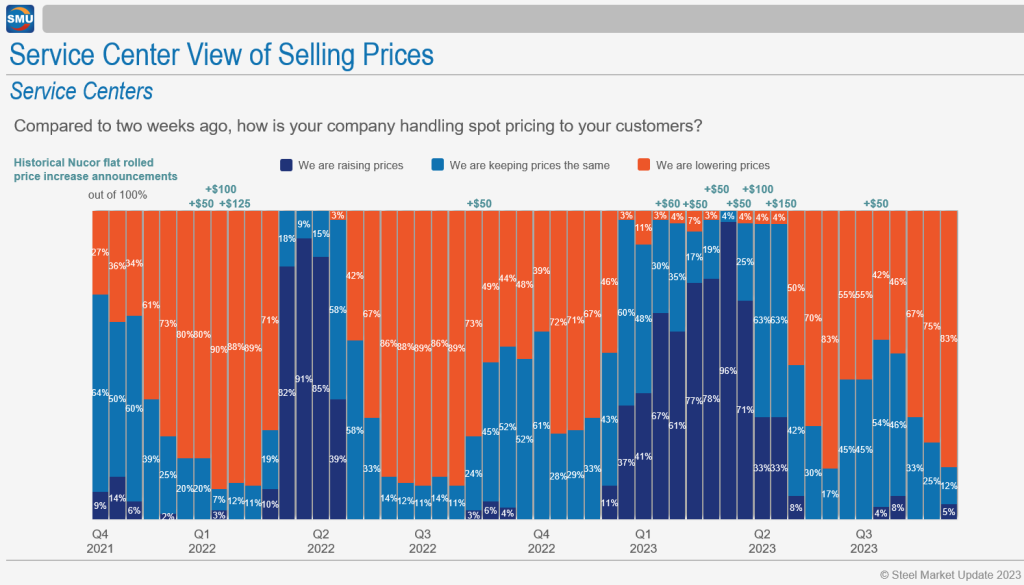The width and height of the screenshot is (1024, 585).
Task: Click the blue keeping prices same legend swatch
Action: coord(437,165)
